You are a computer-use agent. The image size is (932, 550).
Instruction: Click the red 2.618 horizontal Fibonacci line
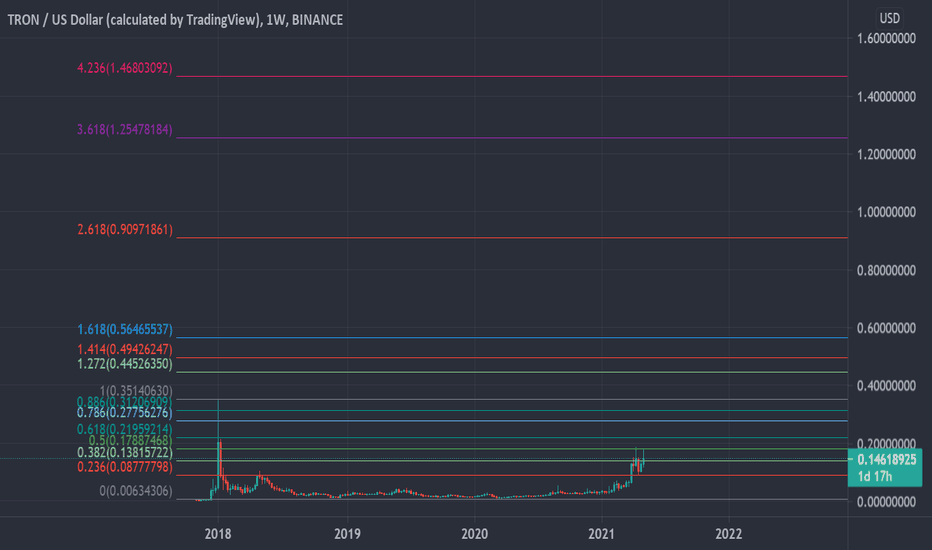tap(512, 238)
